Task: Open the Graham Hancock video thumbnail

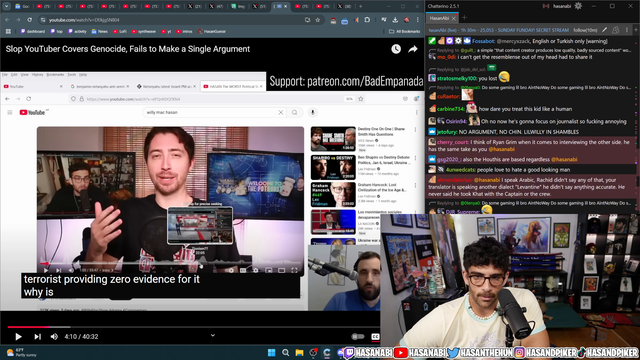Action: point(333,195)
